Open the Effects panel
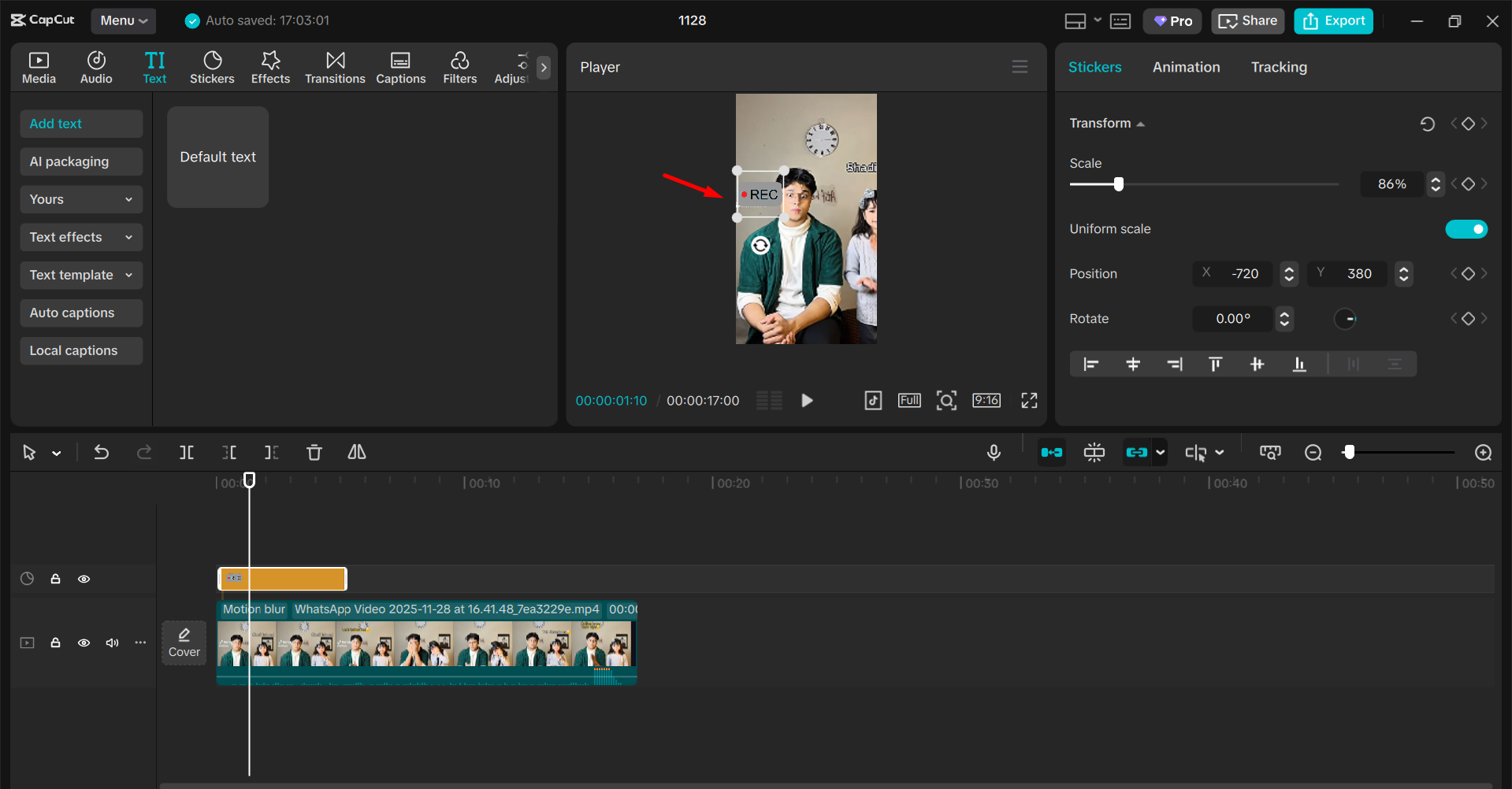This screenshot has height=789, width=1512. pyautogui.click(x=270, y=66)
